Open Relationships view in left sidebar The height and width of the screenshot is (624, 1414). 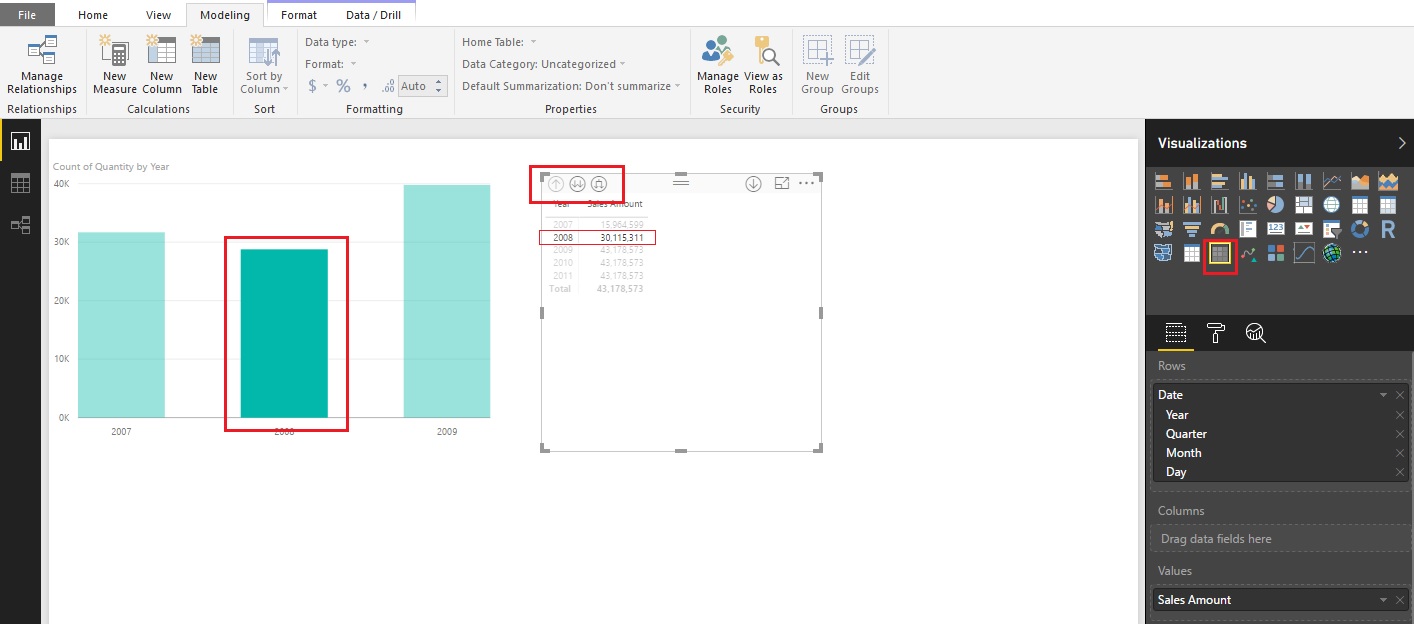20,225
